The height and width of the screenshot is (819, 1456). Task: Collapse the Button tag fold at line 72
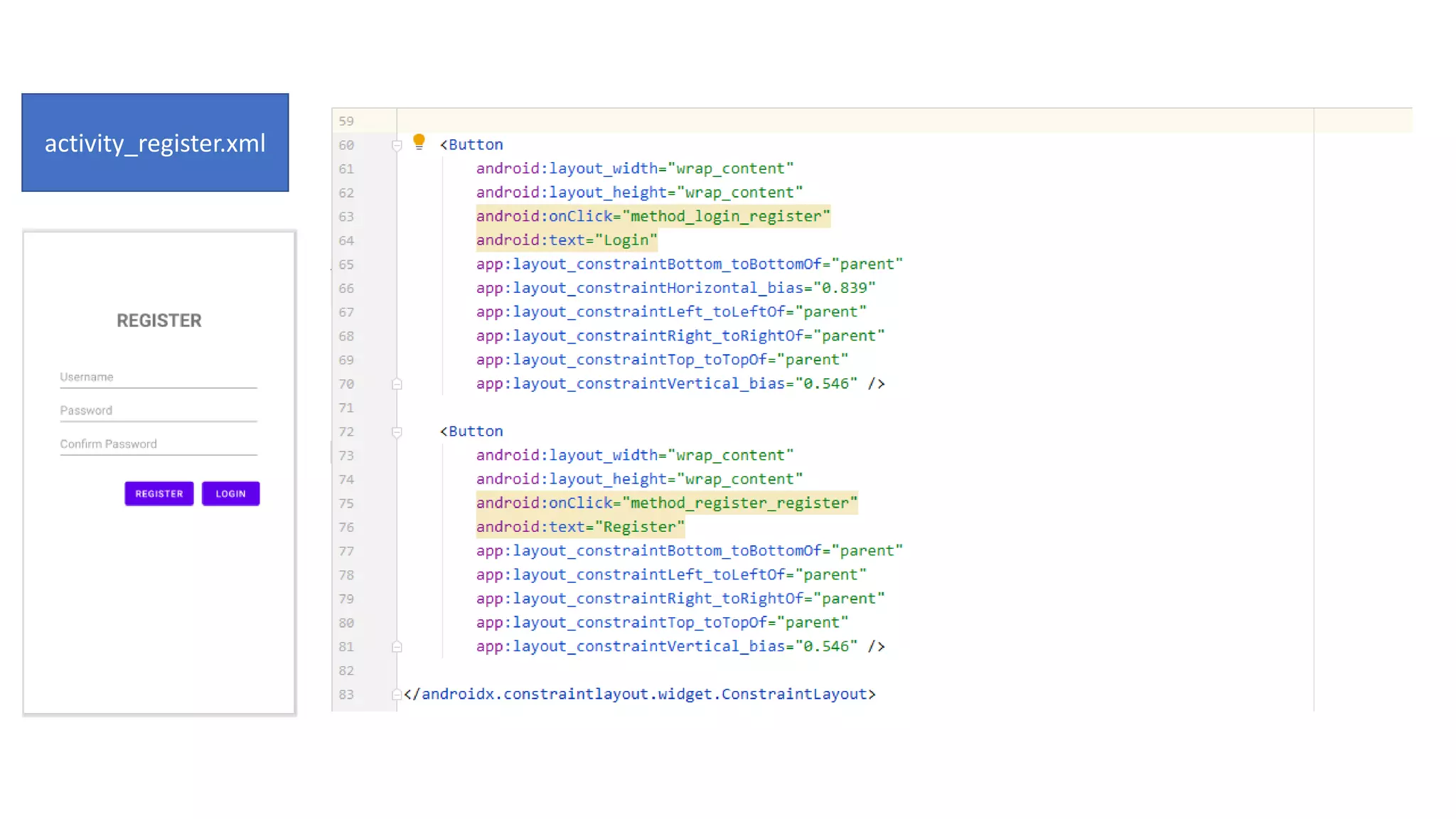(x=397, y=432)
